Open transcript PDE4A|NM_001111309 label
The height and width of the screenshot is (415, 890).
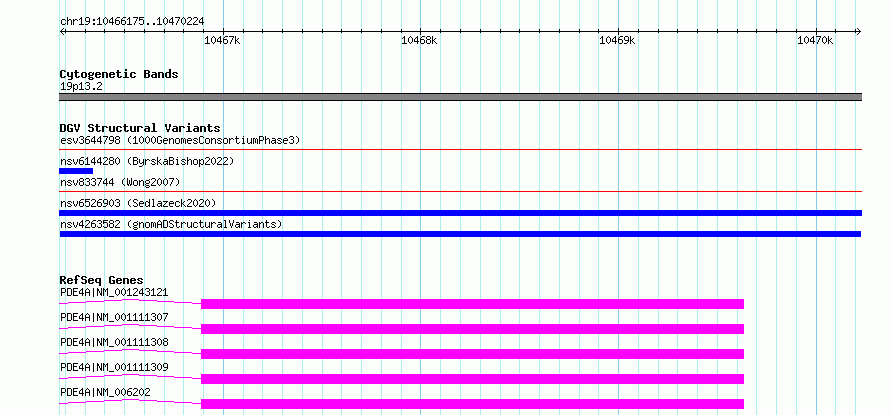coord(114,368)
